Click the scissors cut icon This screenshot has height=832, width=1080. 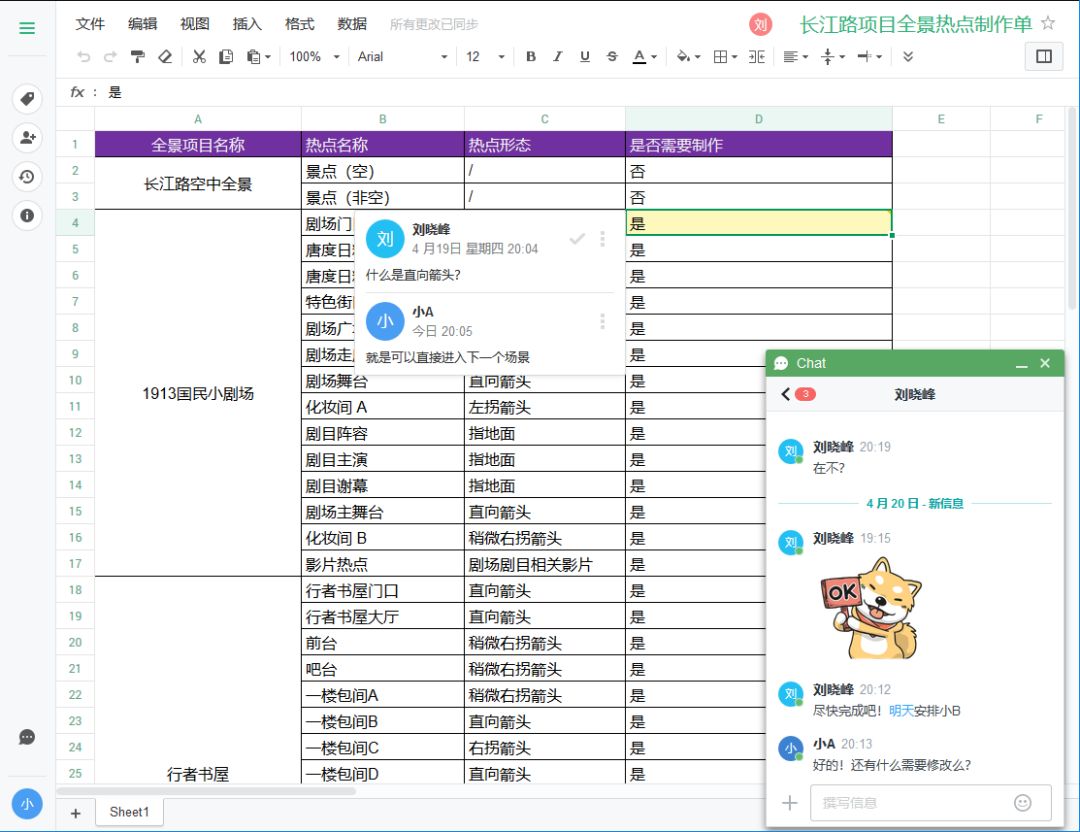coord(199,57)
